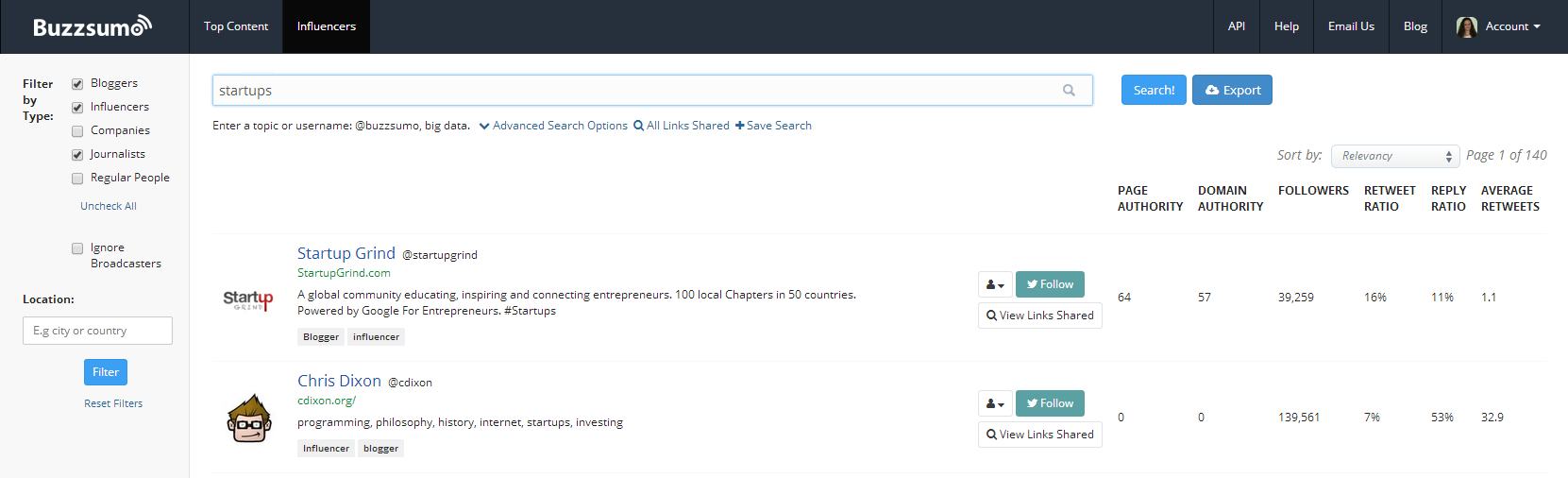Viewport: 1568px width, 478px height.
Task: Click Chris Dixon's Influencer tag
Action: [326, 449]
